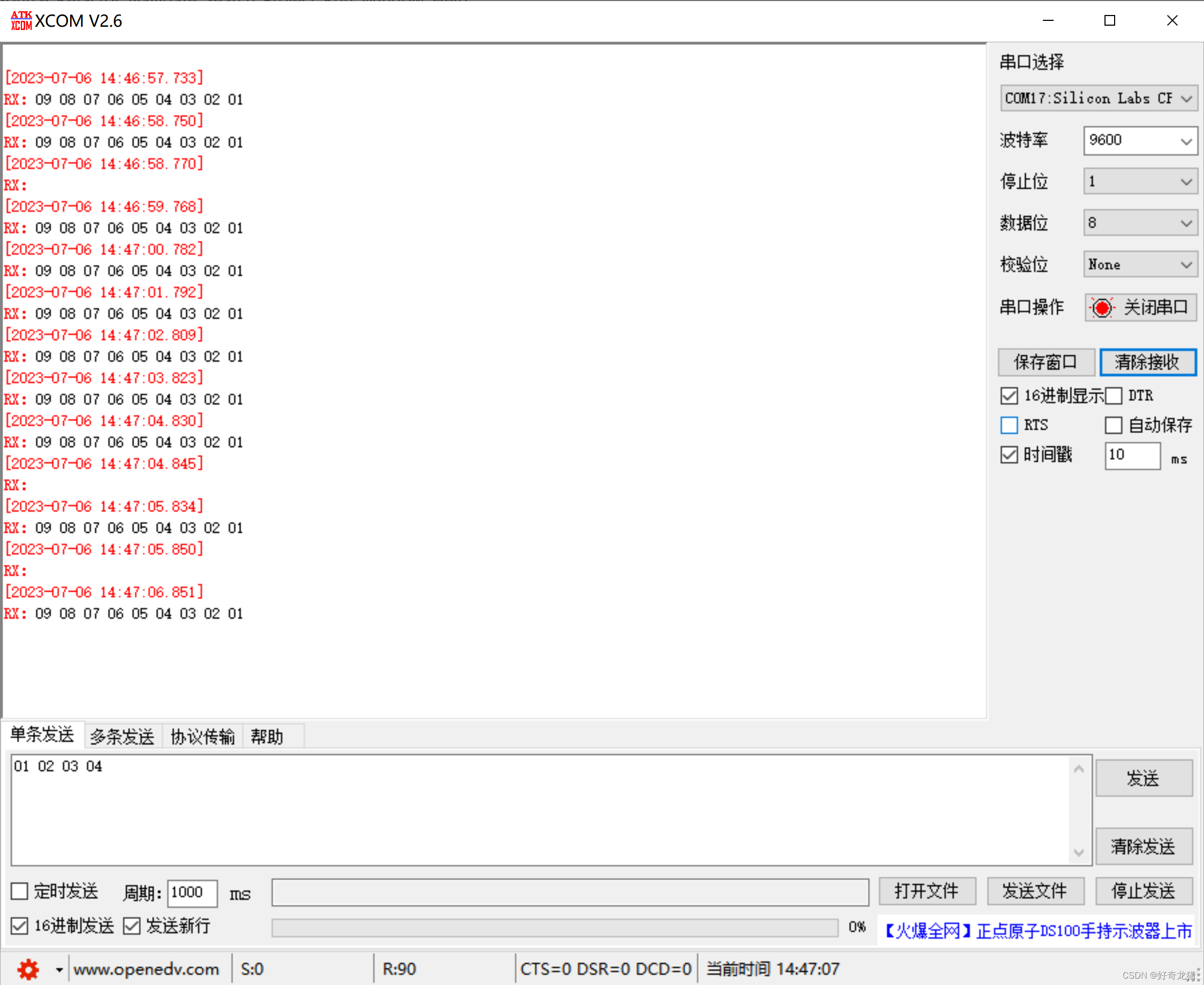Switch to the 协议传输 tab

coord(202,737)
